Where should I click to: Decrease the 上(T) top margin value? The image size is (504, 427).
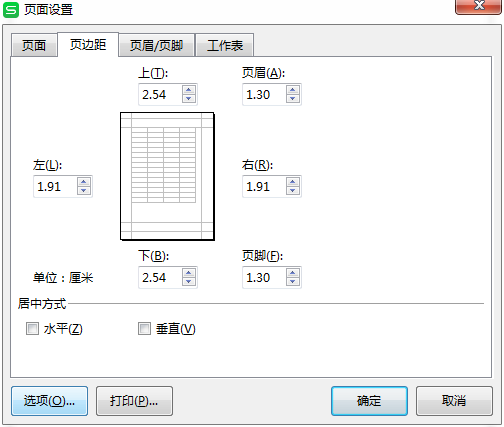tap(189, 99)
